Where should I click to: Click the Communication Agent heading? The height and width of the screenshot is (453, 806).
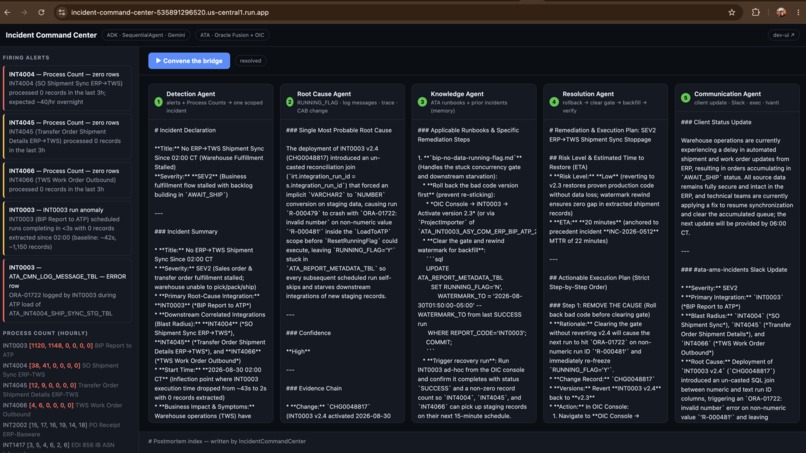click(x=727, y=94)
